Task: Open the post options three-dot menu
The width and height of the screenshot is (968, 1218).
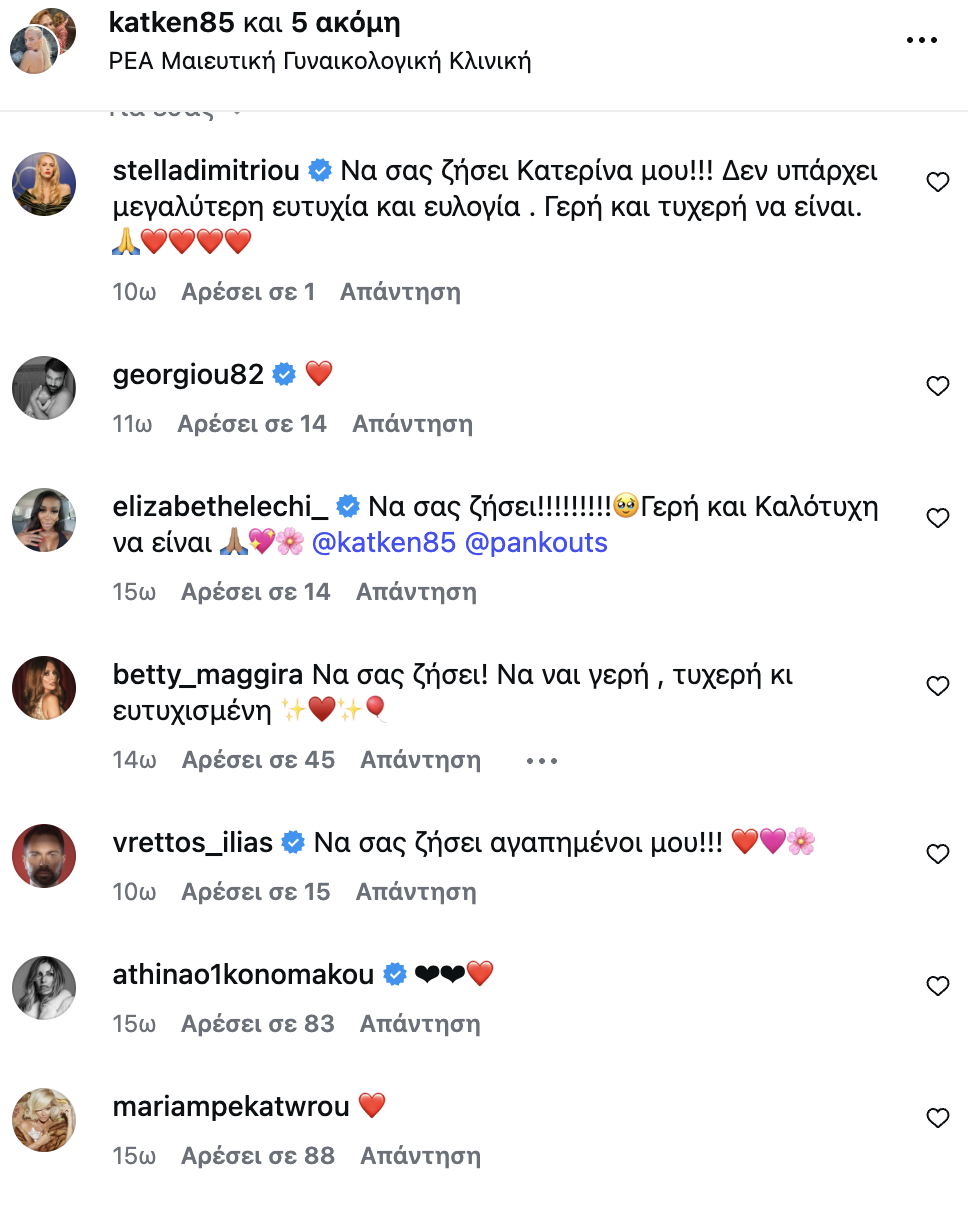Action: point(922,40)
